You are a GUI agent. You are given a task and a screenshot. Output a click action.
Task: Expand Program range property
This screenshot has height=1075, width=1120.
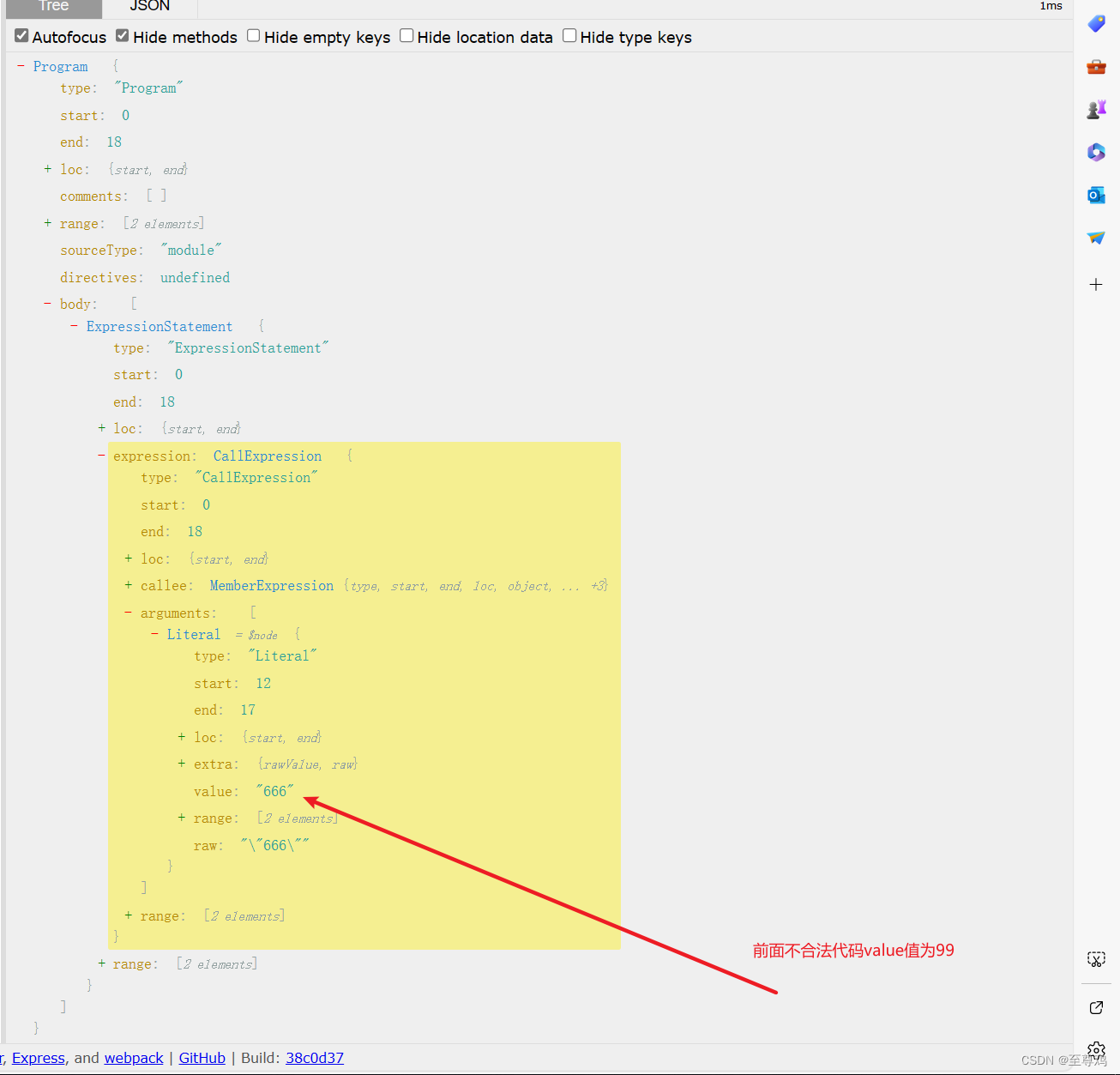[48, 223]
